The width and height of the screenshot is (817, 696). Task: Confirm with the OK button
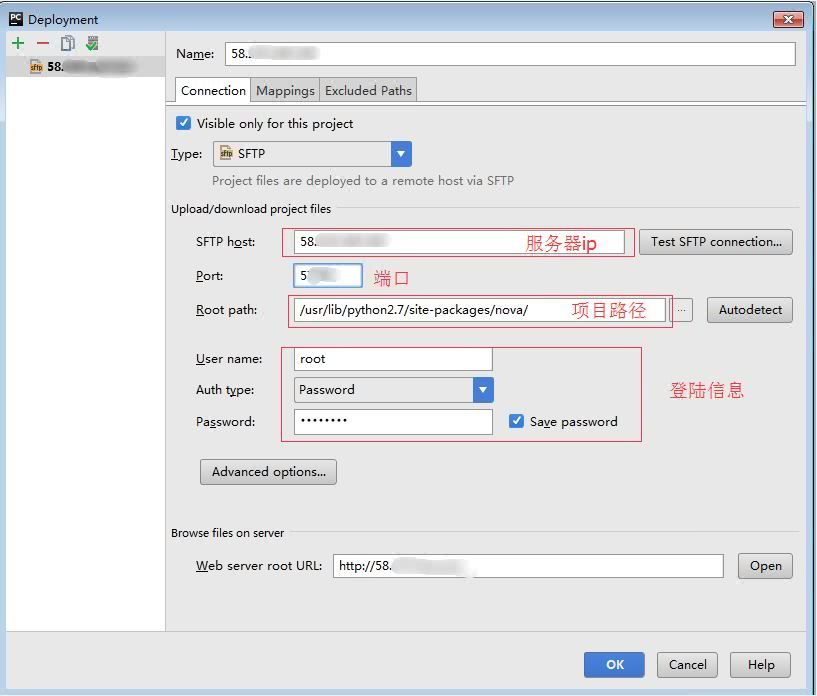click(x=614, y=665)
